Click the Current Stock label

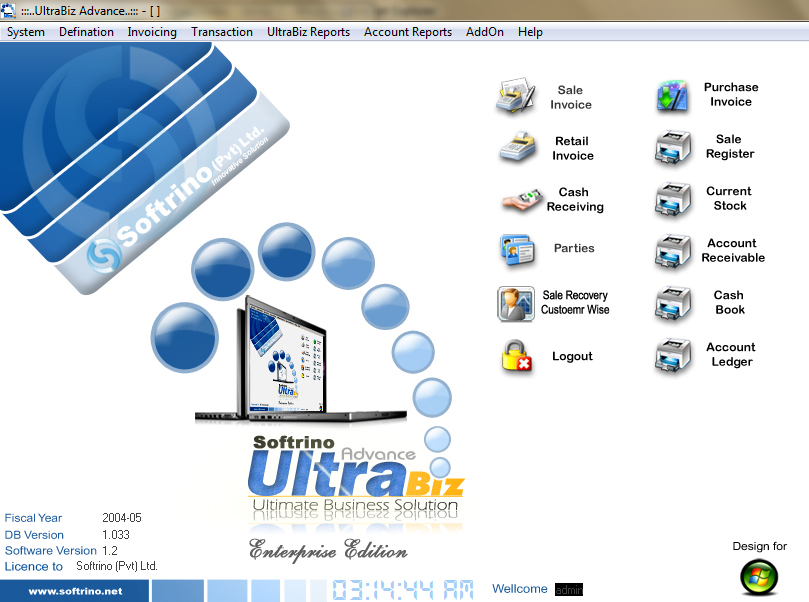tap(729, 199)
